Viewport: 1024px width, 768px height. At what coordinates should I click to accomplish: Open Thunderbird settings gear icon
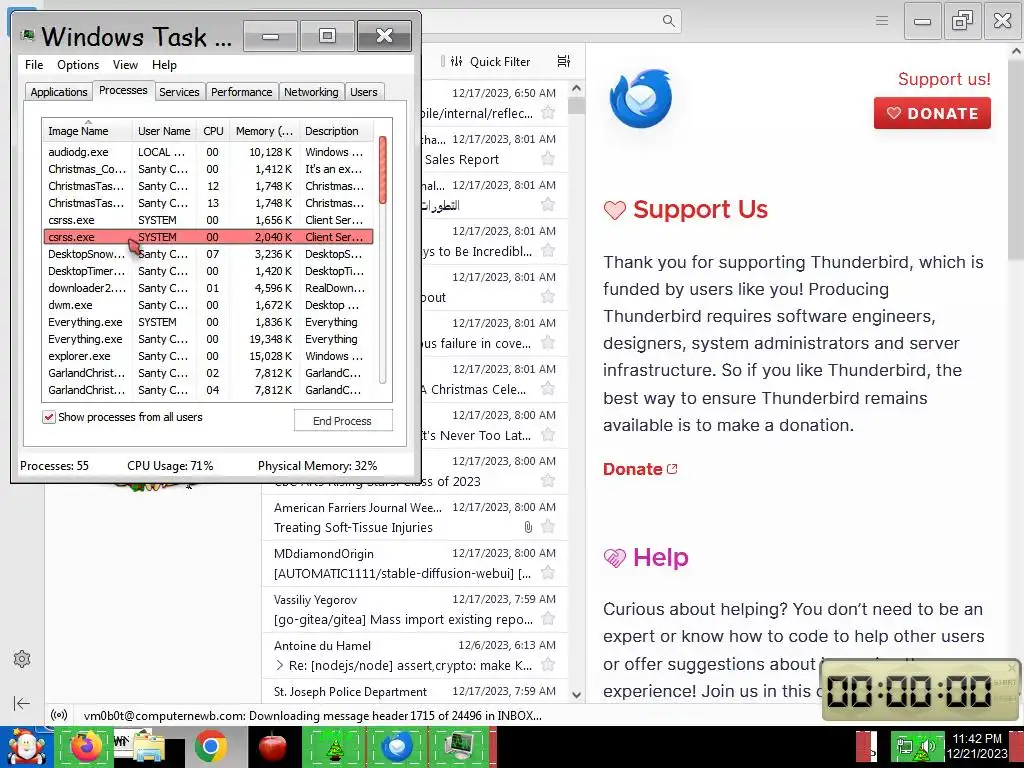(22, 659)
